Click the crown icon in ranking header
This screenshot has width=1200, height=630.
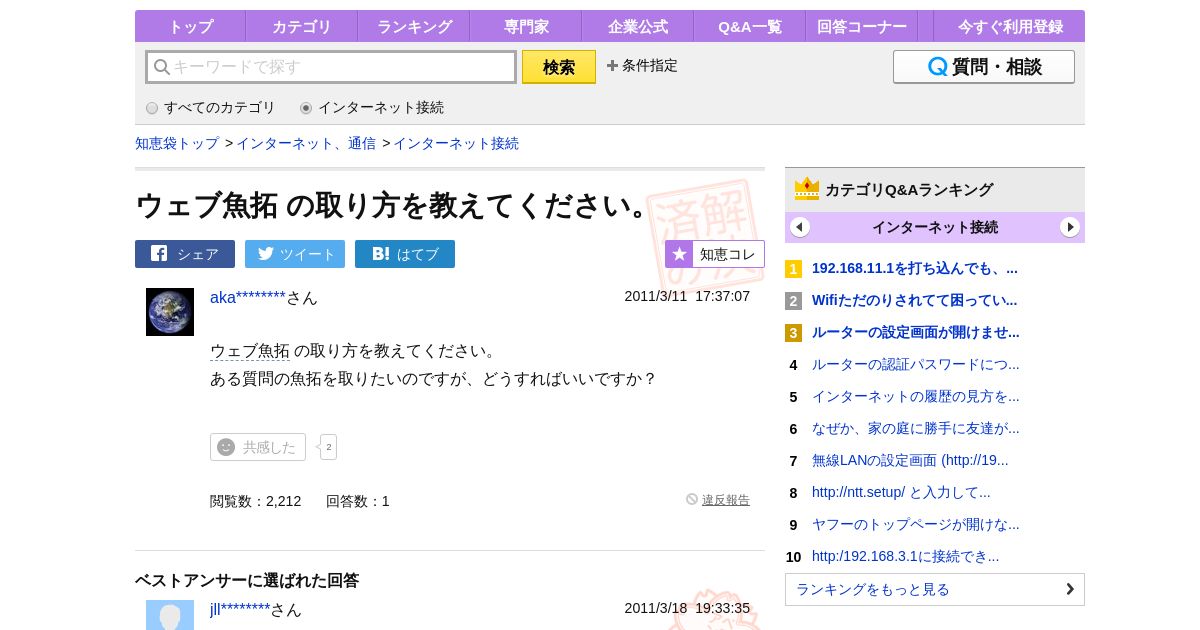coord(807,188)
